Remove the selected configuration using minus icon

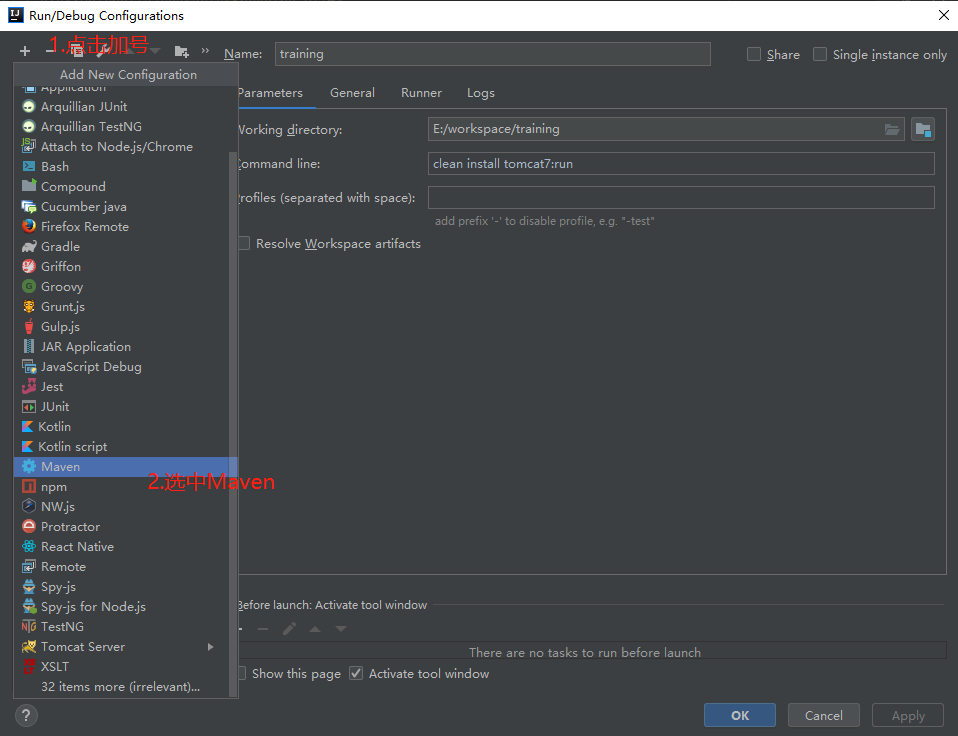[x=50, y=50]
